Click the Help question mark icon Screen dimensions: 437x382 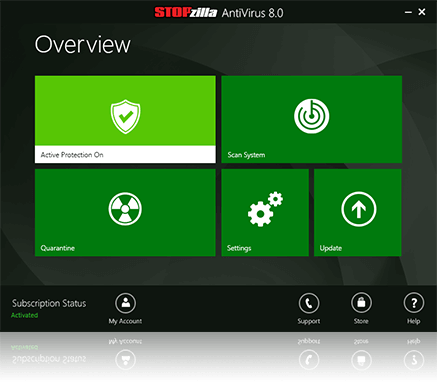pos(414,303)
